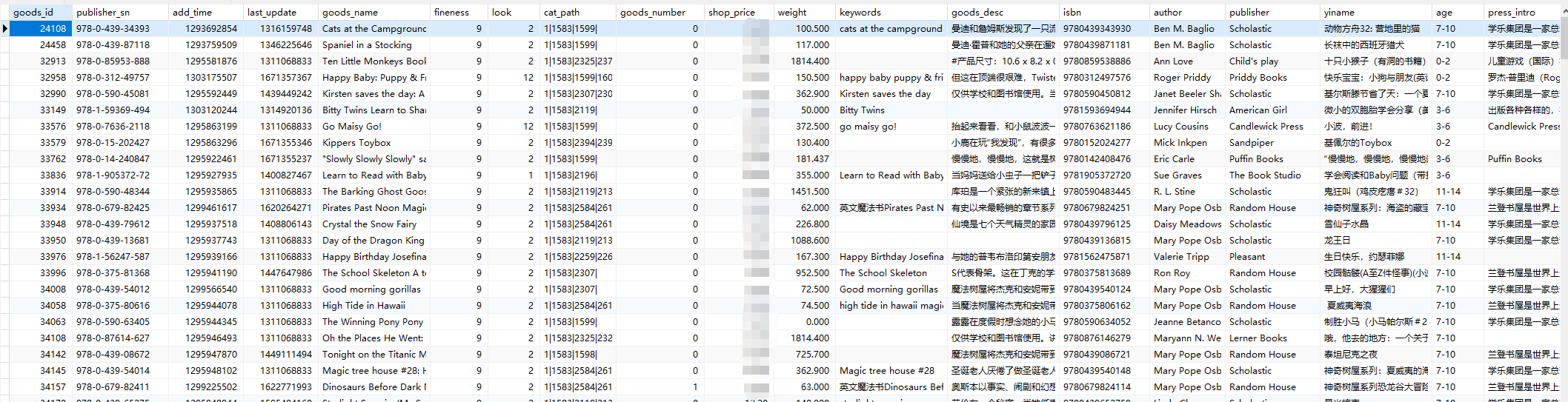Select author cell Roger Priddy
The image size is (1568, 402).
pyautogui.click(x=1188, y=77)
